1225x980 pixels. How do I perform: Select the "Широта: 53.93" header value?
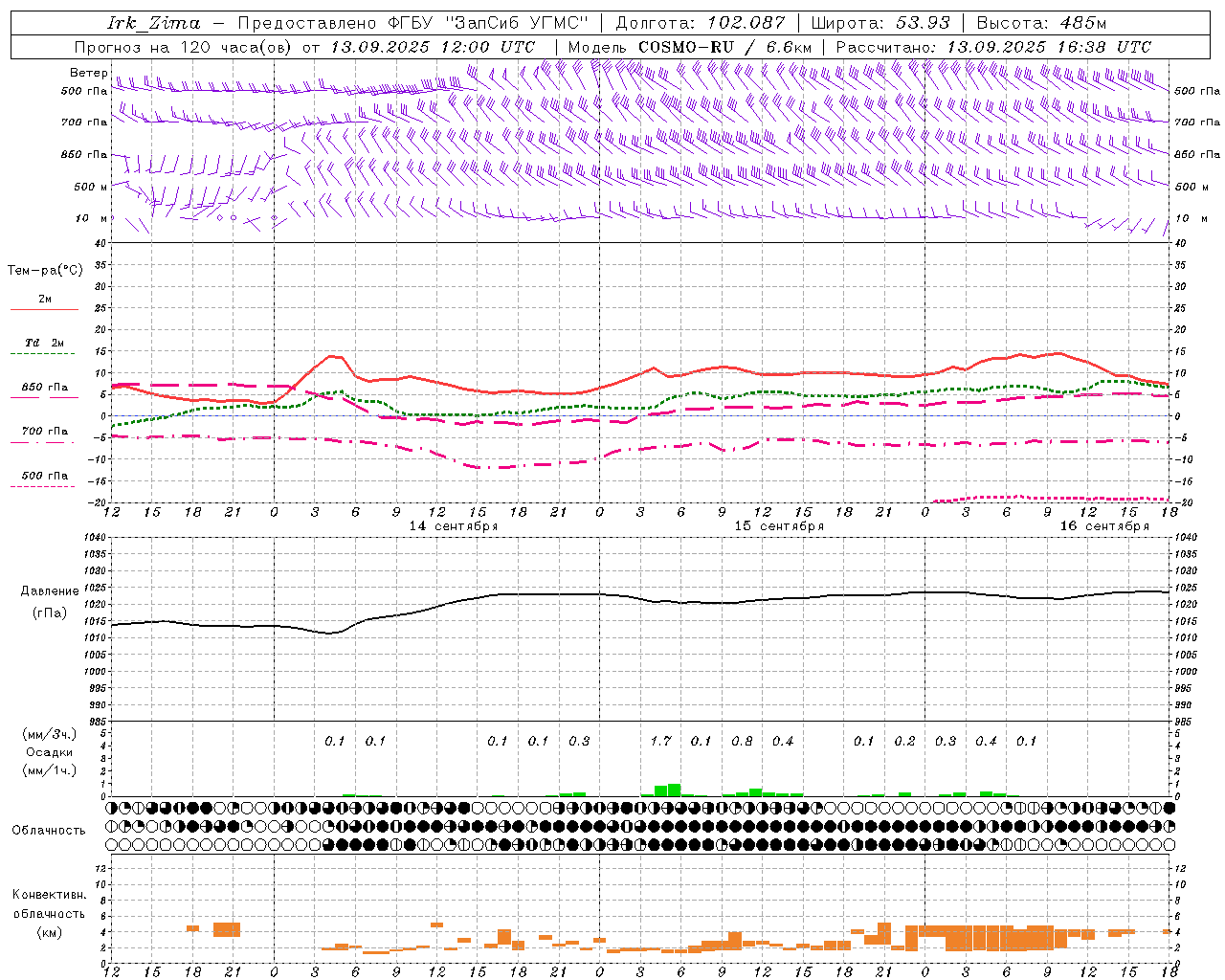tap(880, 24)
